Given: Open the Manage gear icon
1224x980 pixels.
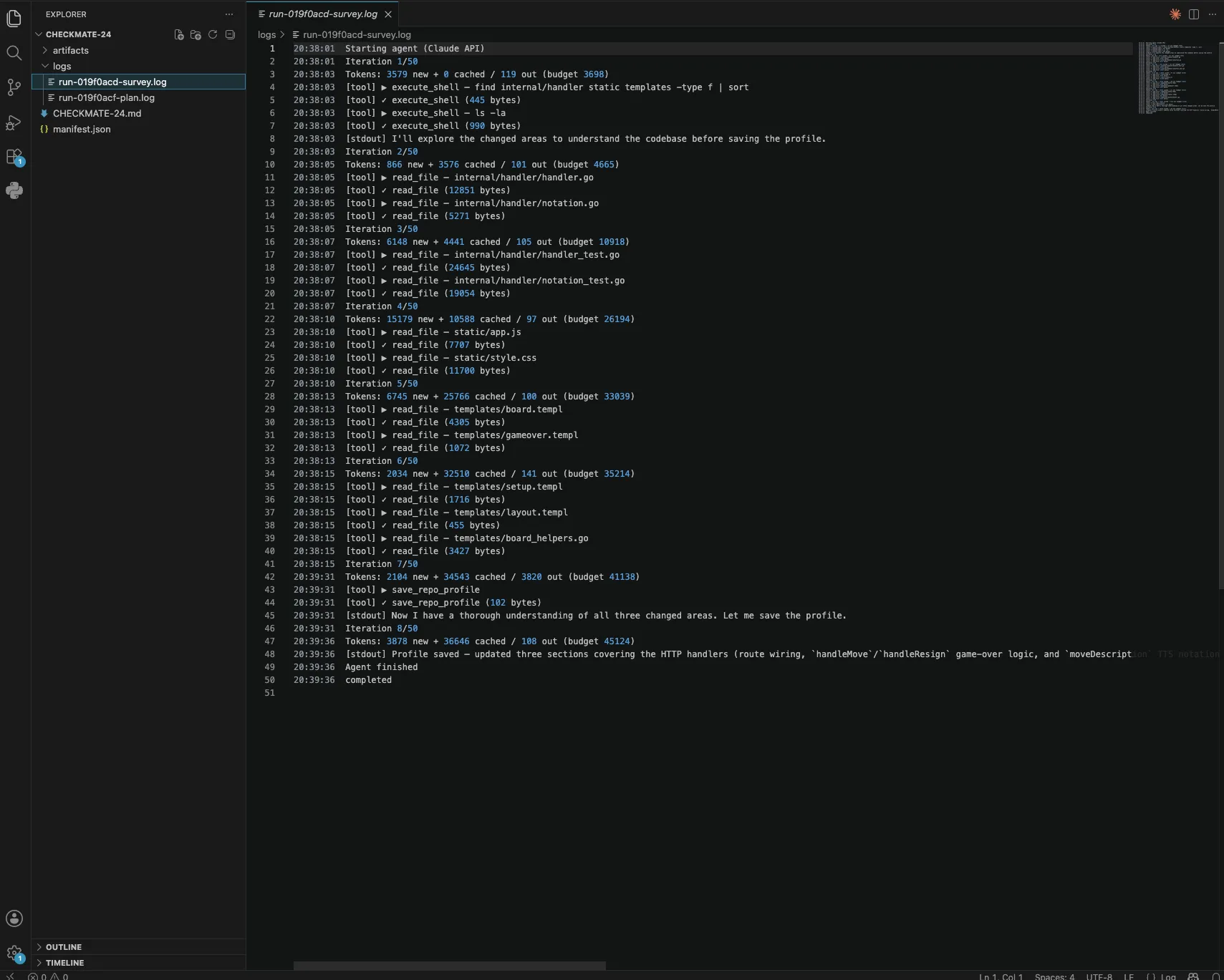Looking at the screenshot, I should (x=14, y=954).
